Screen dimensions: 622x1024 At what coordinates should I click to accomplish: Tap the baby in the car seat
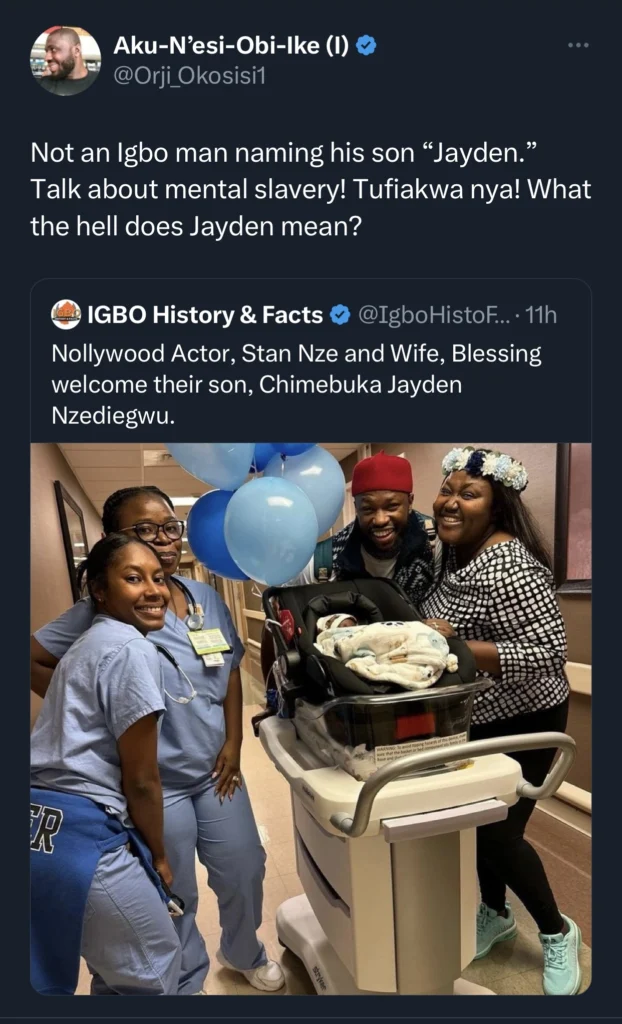point(385,647)
